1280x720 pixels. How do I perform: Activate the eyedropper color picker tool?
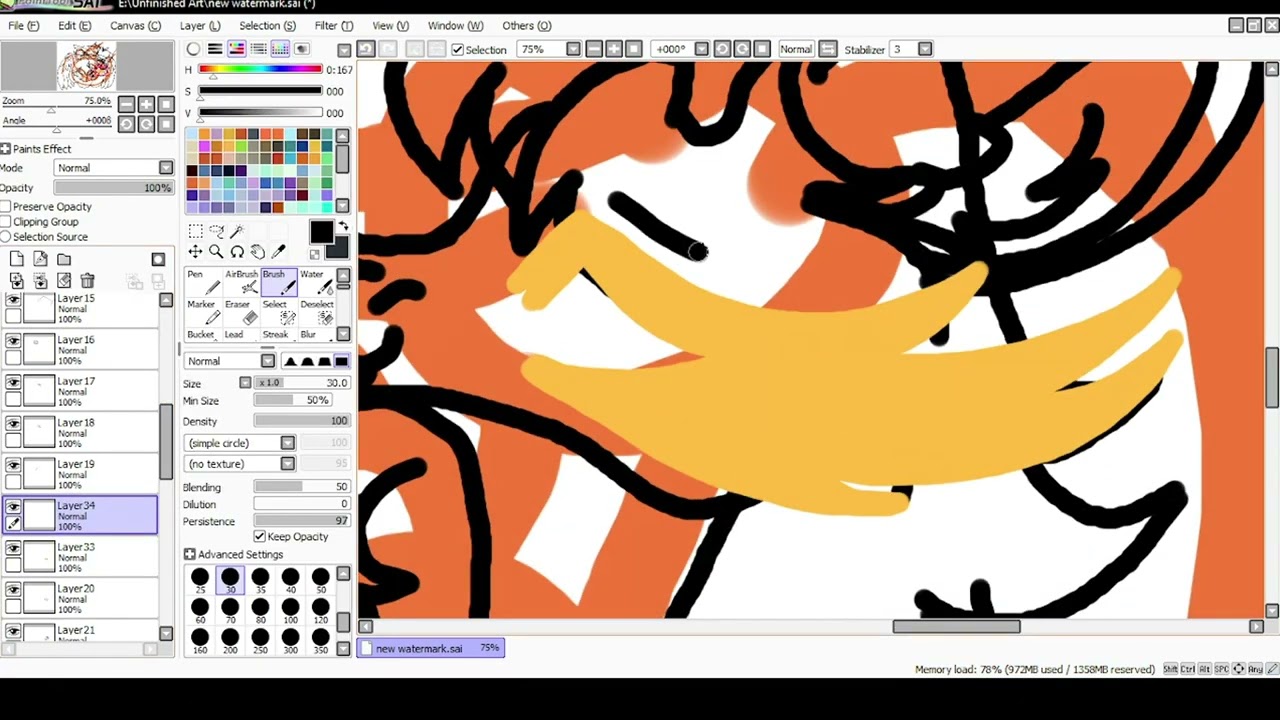point(279,252)
